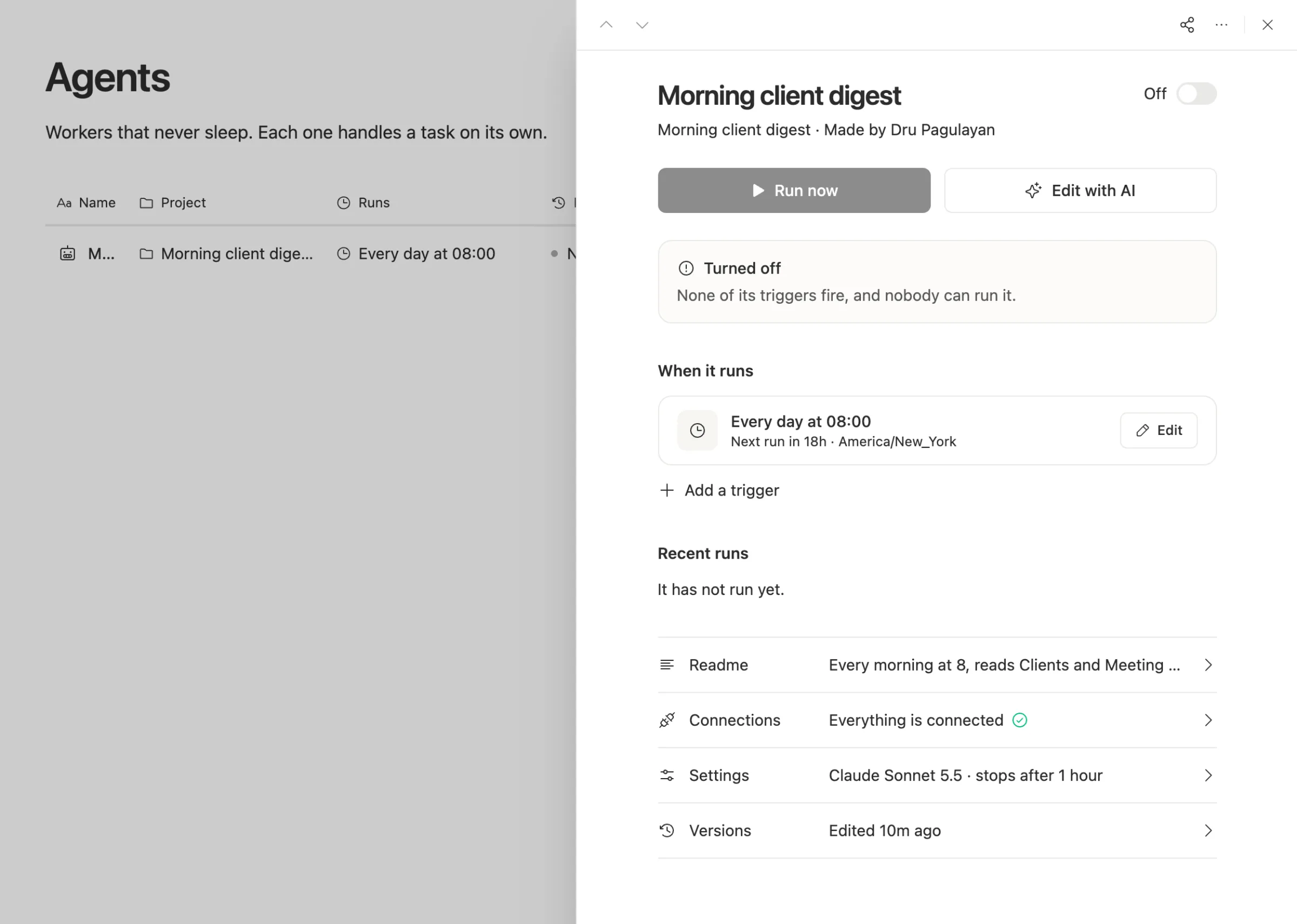The width and height of the screenshot is (1297, 924).
Task: Open 'Edited 10m ago' versions text
Action: [x=885, y=830]
